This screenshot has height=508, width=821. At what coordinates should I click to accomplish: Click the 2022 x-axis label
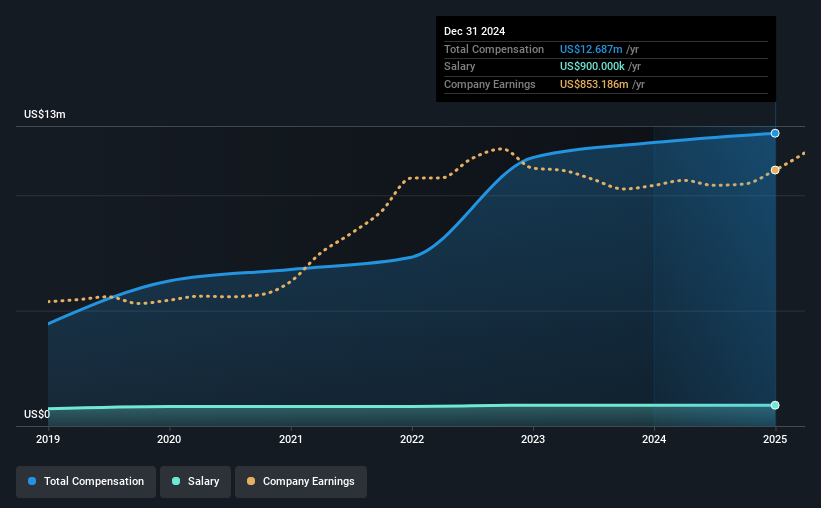(x=412, y=439)
